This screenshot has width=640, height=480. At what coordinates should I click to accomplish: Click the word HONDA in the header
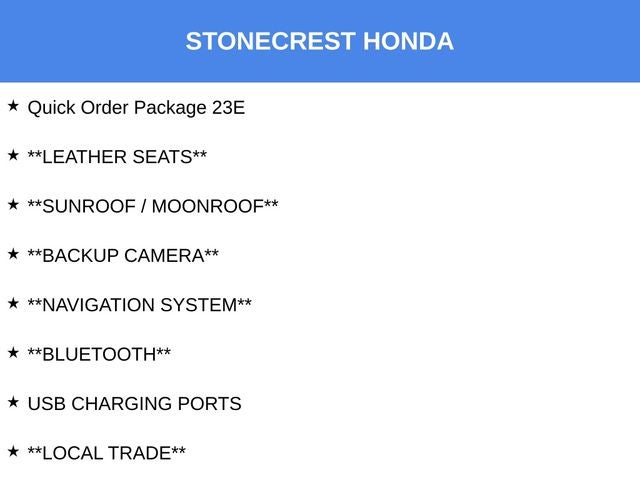(408, 42)
